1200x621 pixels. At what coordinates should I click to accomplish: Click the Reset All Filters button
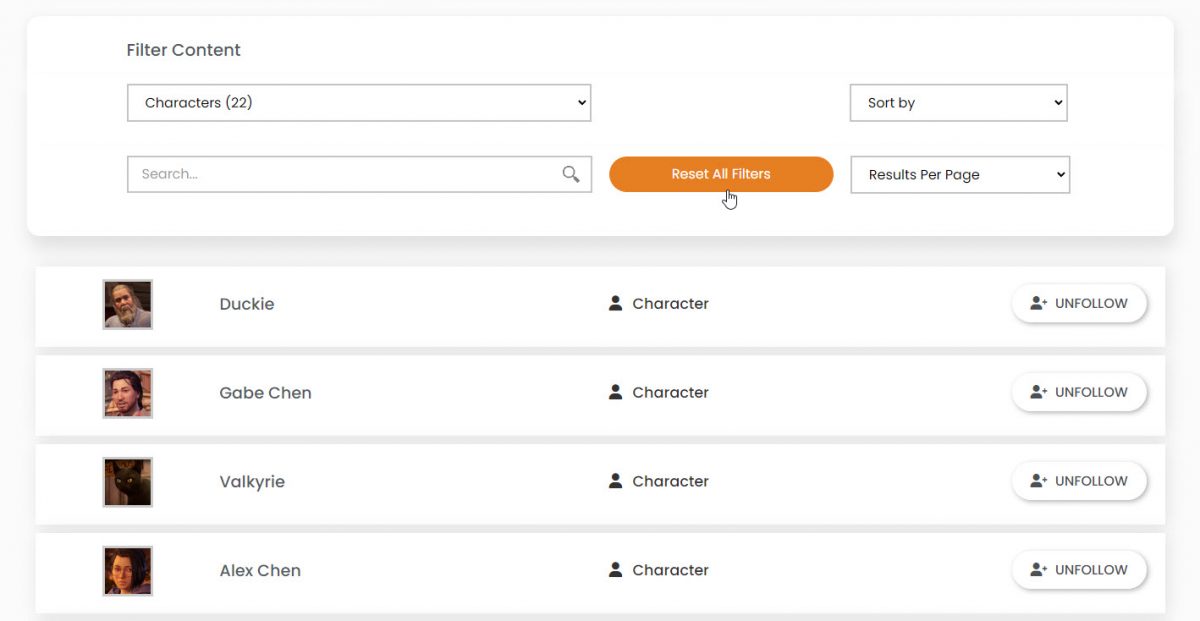pos(721,174)
